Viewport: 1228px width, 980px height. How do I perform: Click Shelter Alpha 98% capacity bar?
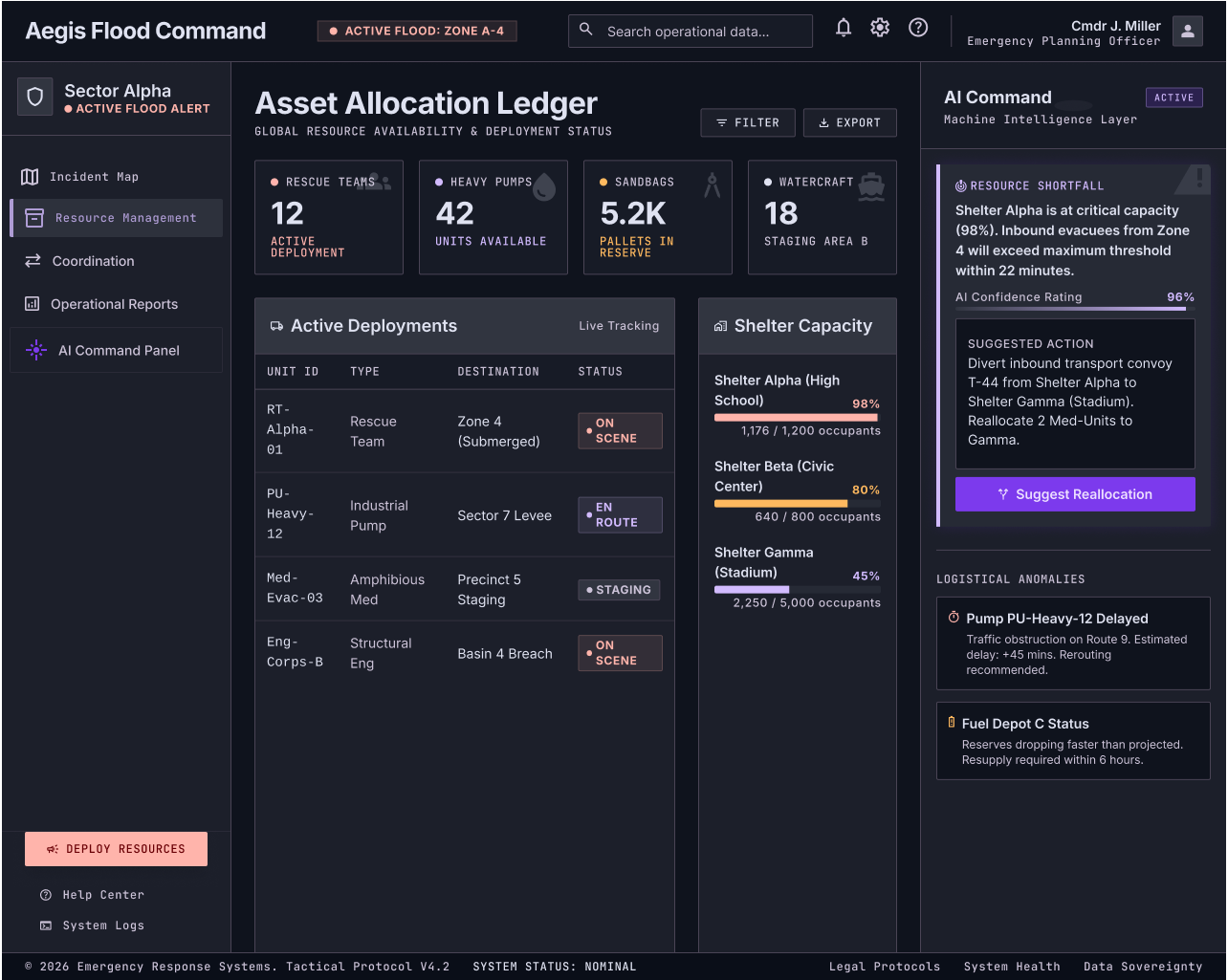pos(798,418)
